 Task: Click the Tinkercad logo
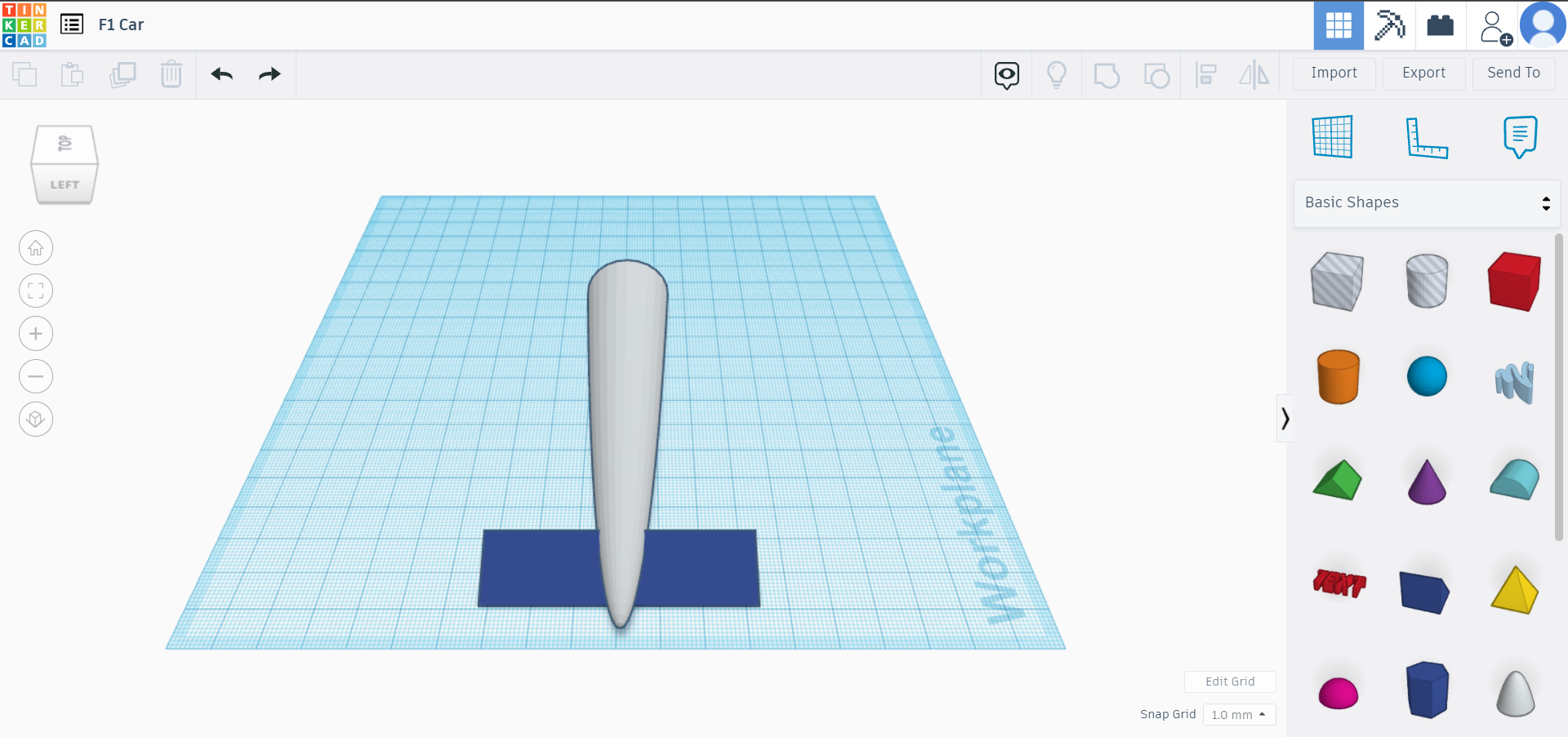pyautogui.click(x=24, y=24)
